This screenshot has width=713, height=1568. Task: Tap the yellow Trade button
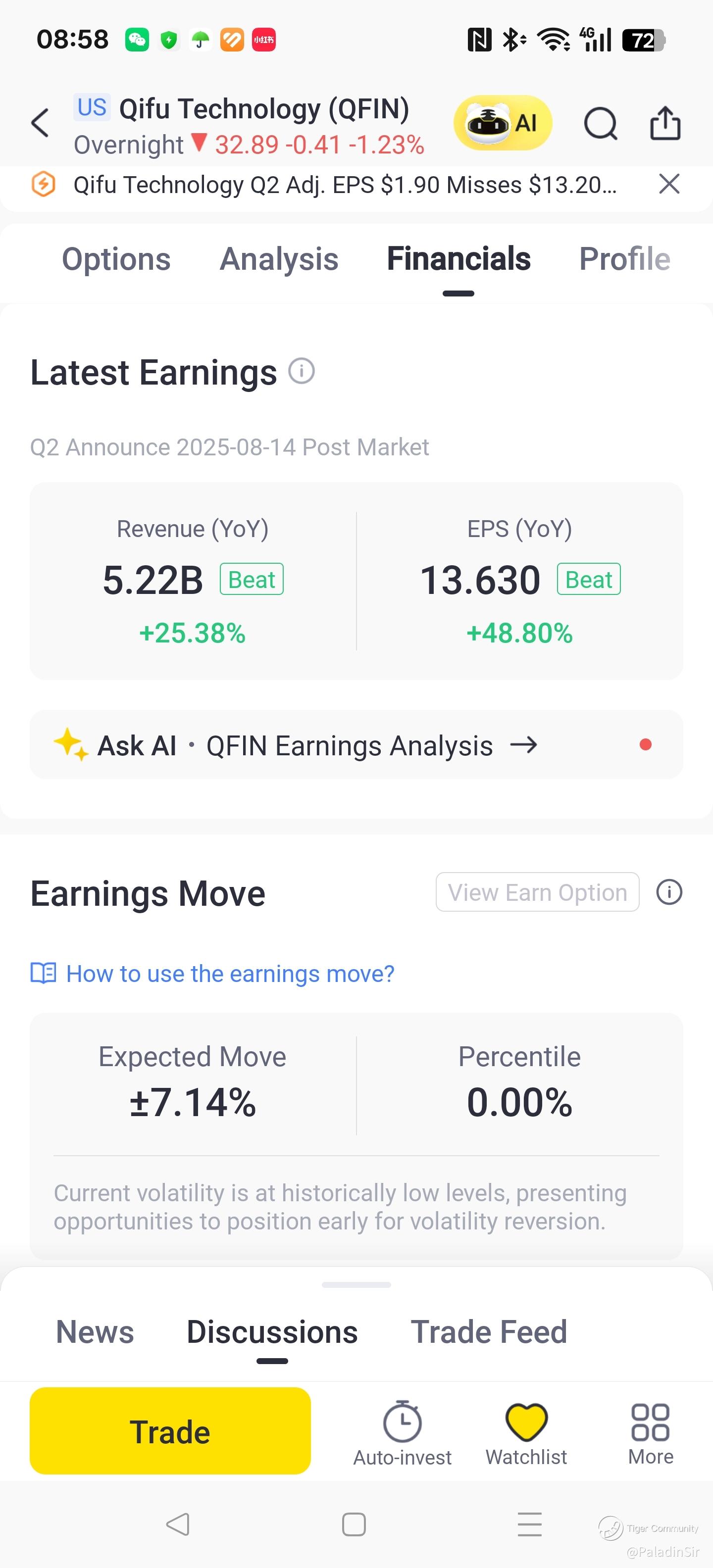coord(170,1431)
